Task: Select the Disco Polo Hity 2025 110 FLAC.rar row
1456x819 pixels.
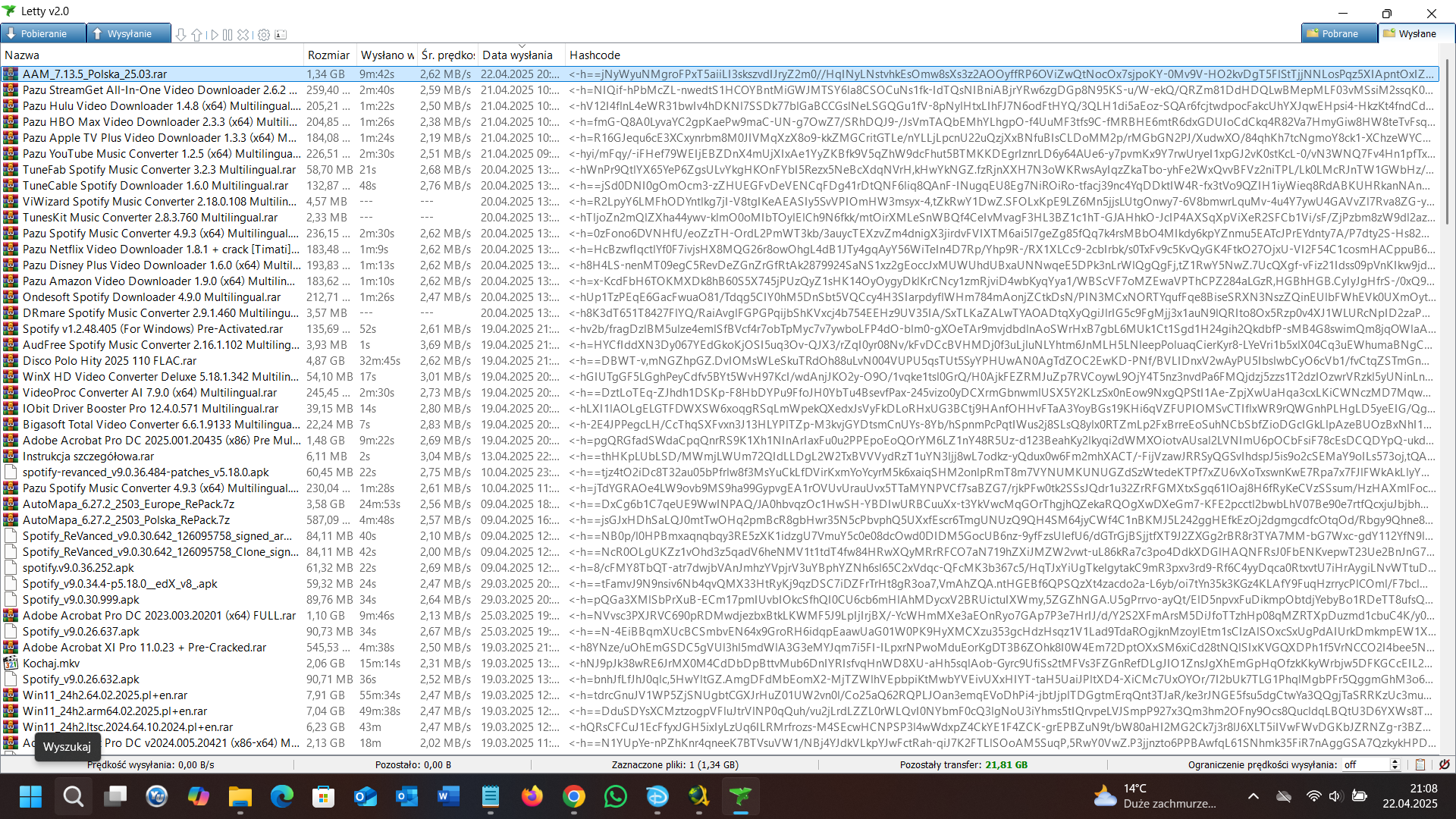Action: [x=720, y=361]
